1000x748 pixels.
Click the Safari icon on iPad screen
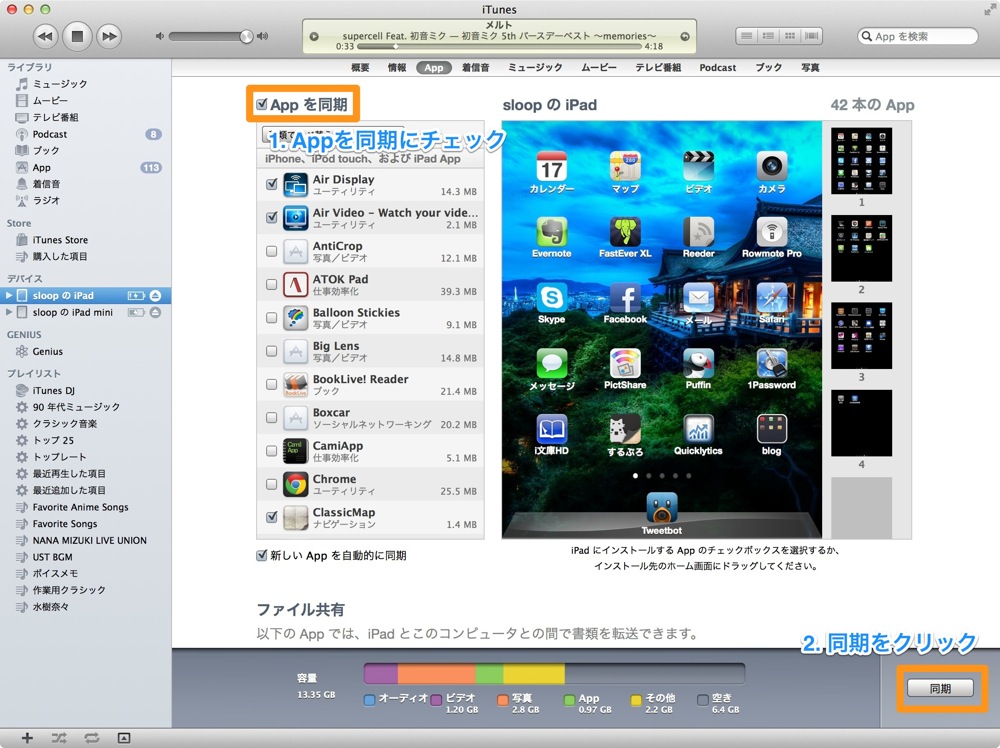tap(772, 298)
